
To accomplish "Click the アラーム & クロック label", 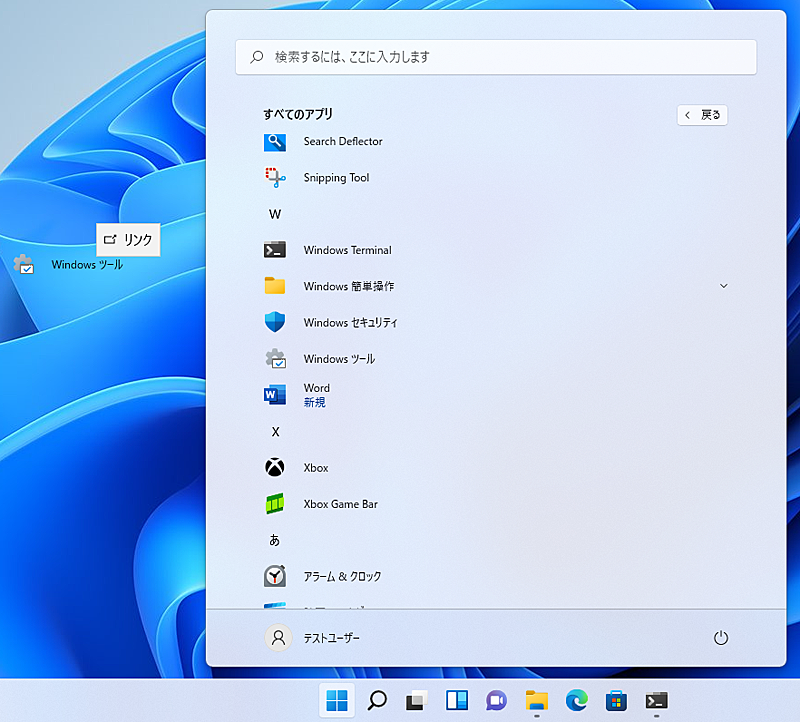I will [342, 577].
